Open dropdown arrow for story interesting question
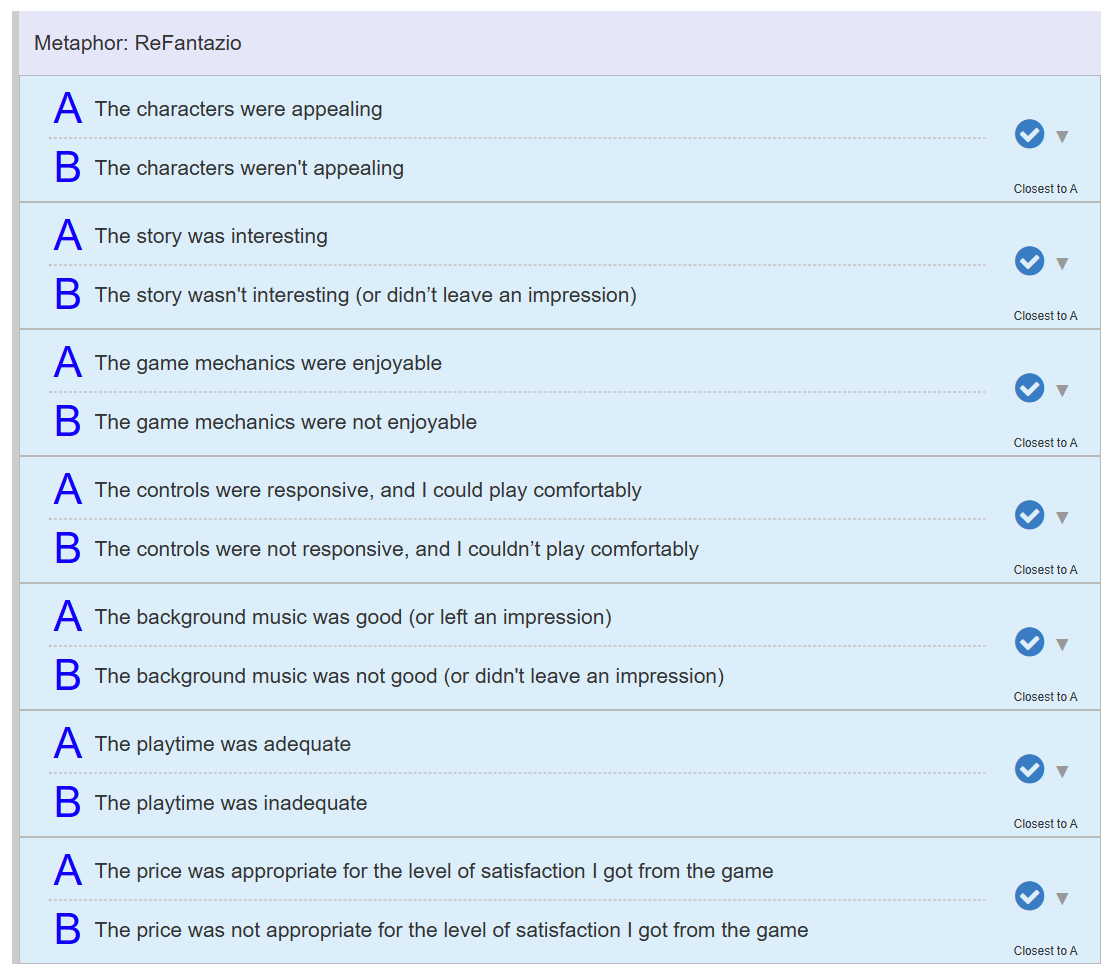Image resolution: width=1119 pixels, height=973 pixels. click(x=1062, y=263)
